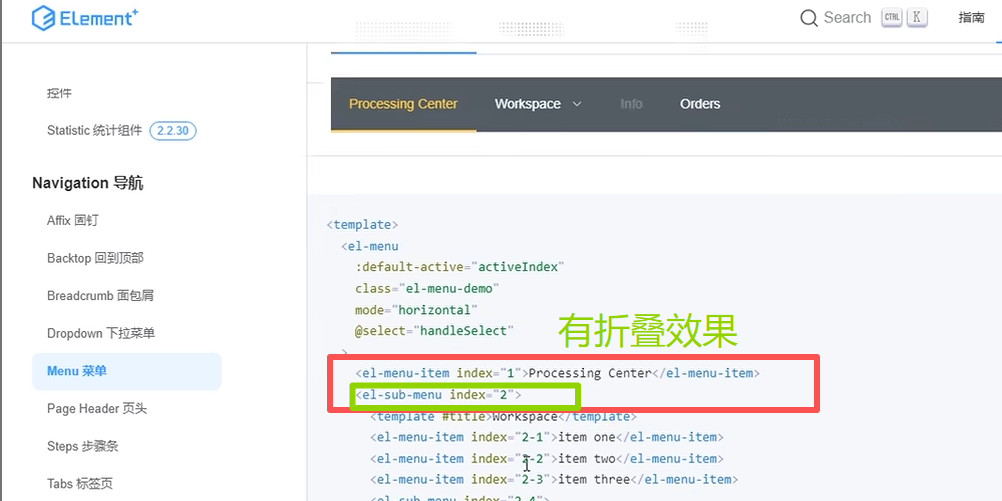This screenshot has width=1002, height=501.
Task: Select Menu 菜单 sidebar item
Action: tap(127, 371)
